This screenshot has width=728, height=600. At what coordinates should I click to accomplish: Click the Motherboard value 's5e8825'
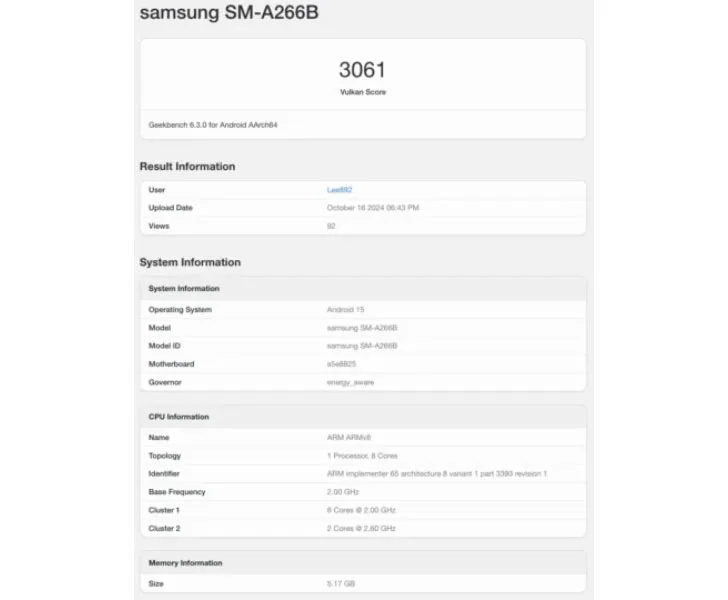click(x=341, y=364)
